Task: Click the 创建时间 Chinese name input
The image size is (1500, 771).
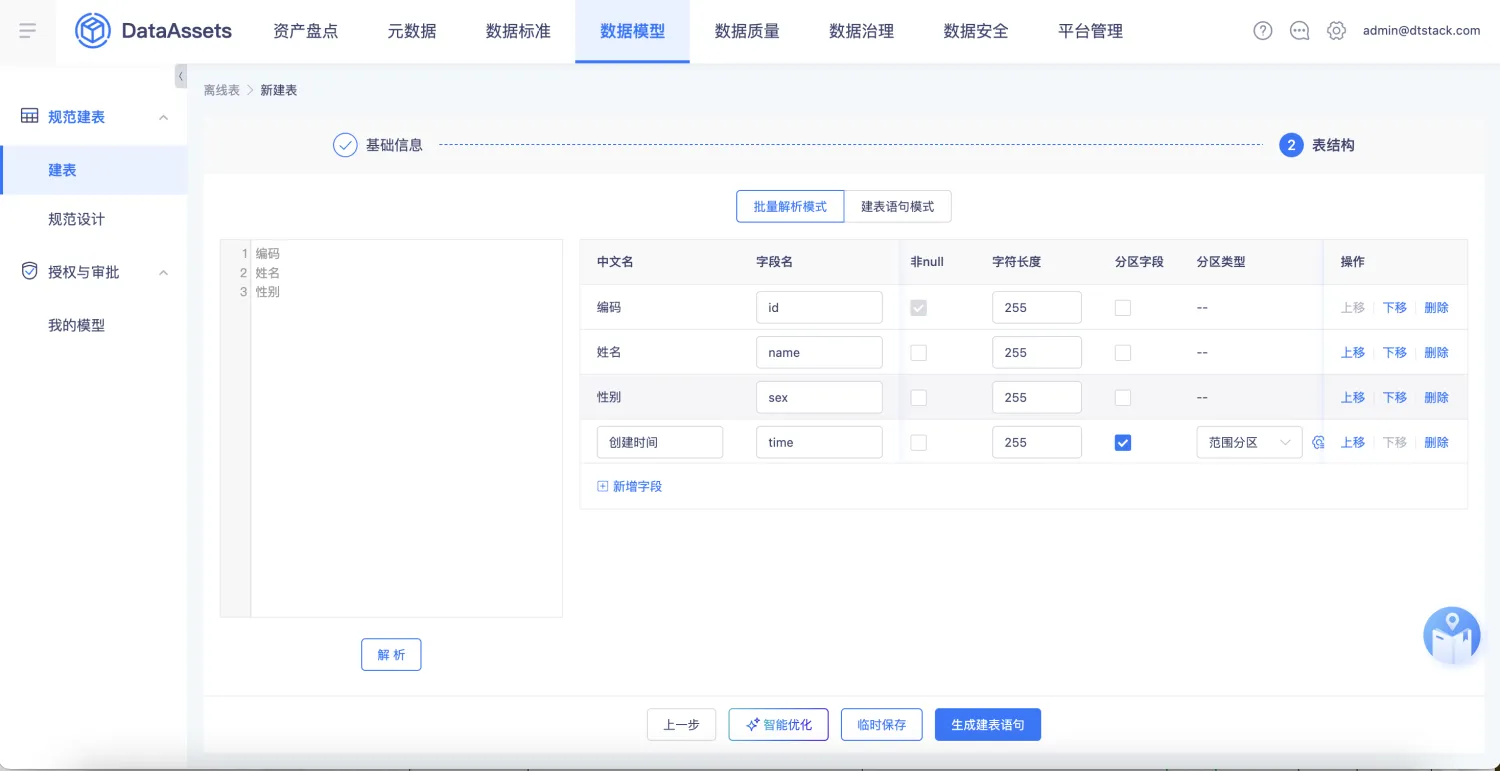Action: tap(660, 442)
